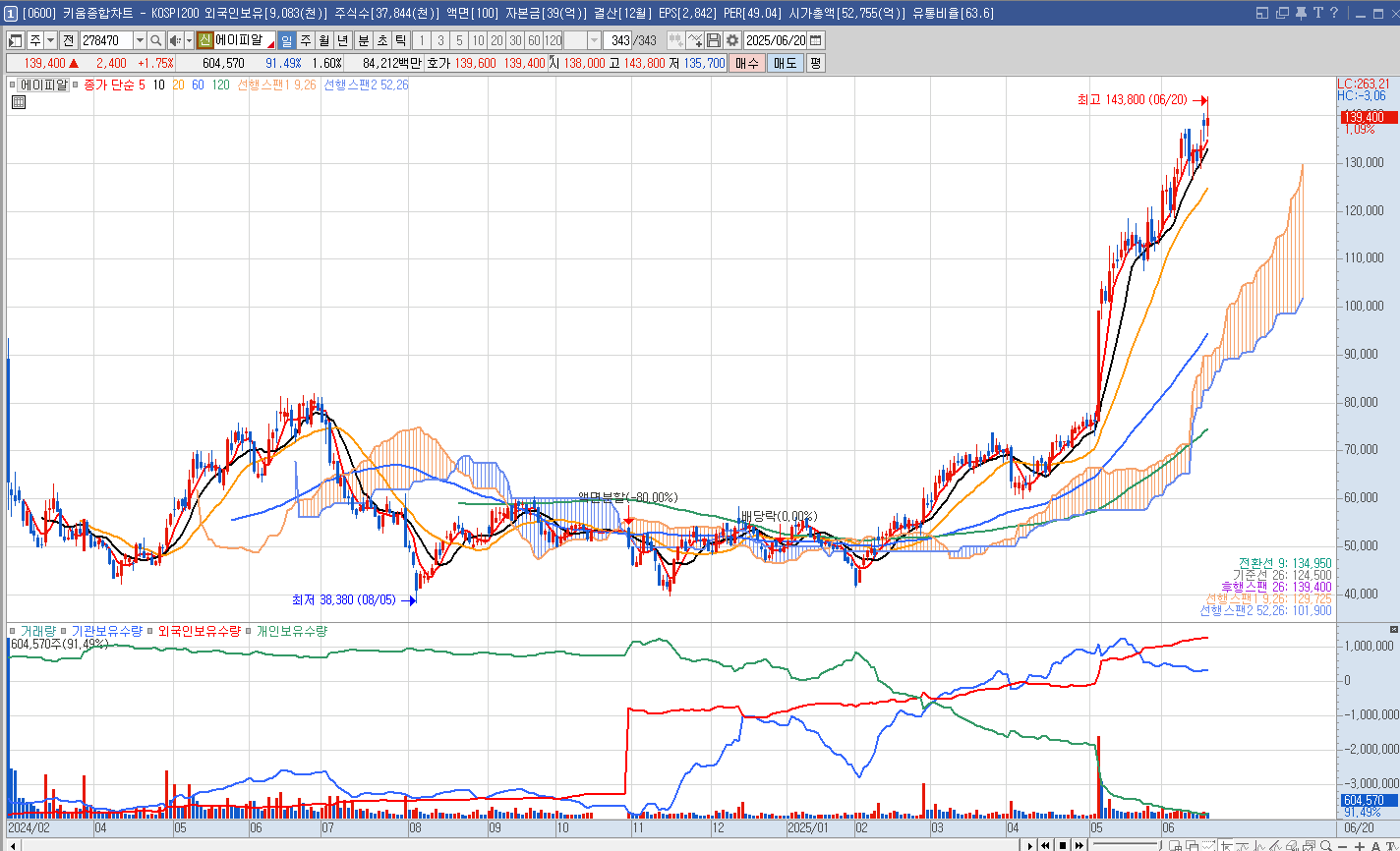Viewport: 1400px width, 851px height.
Task: Click the eraser icon on bottom bar
Action: [x=1291, y=845]
